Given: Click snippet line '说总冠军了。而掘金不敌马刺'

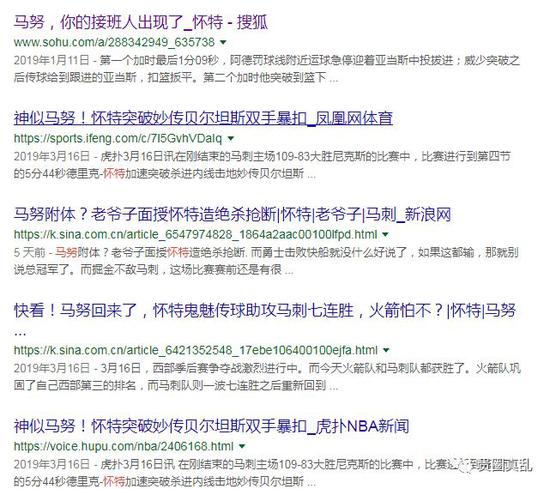Looking at the screenshot, I should (153, 270).
